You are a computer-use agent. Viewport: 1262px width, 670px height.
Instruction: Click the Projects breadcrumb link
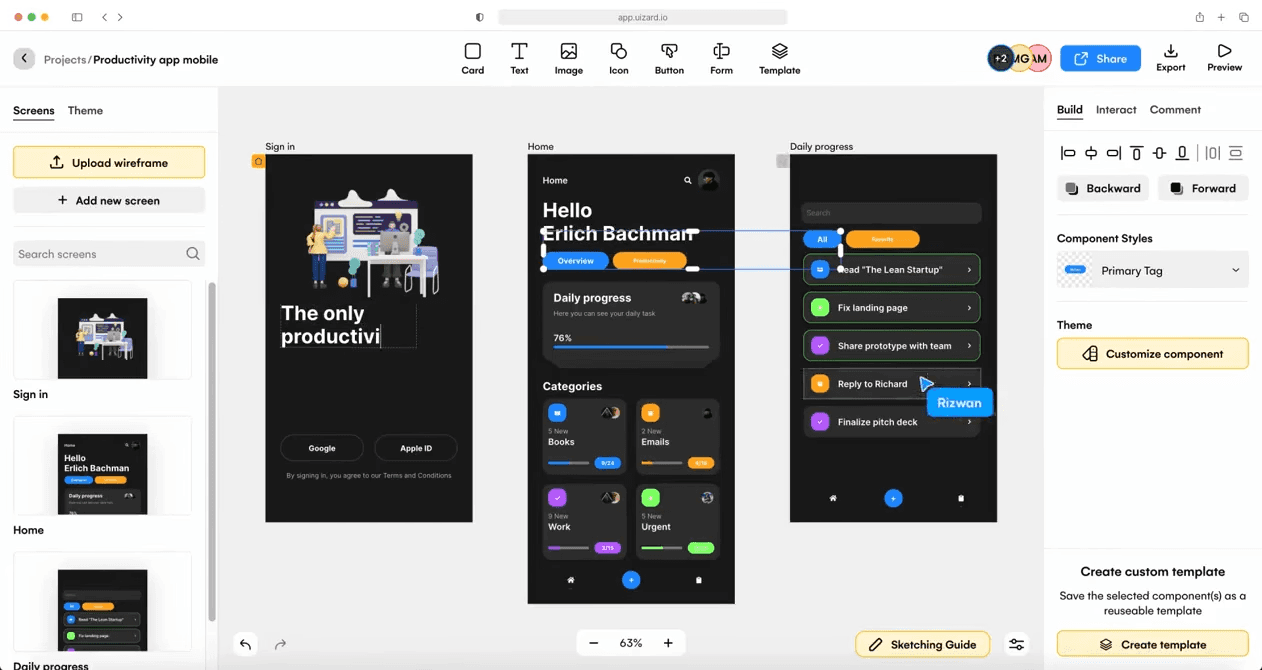coord(65,59)
